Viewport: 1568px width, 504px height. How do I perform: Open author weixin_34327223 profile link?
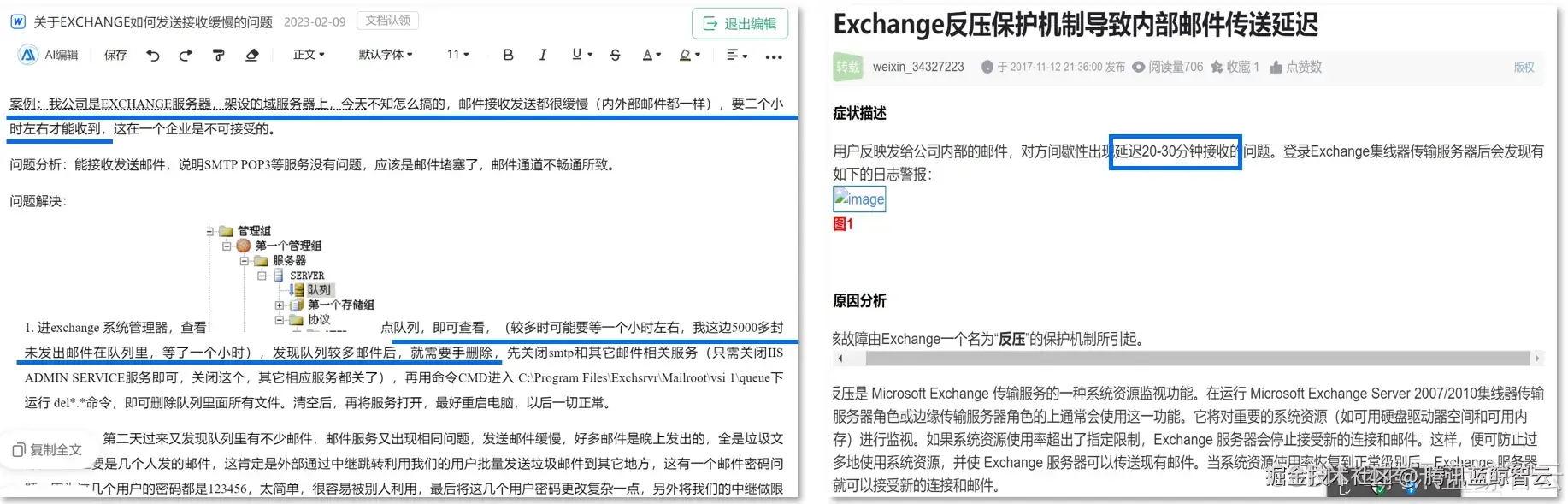[x=918, y=67]
